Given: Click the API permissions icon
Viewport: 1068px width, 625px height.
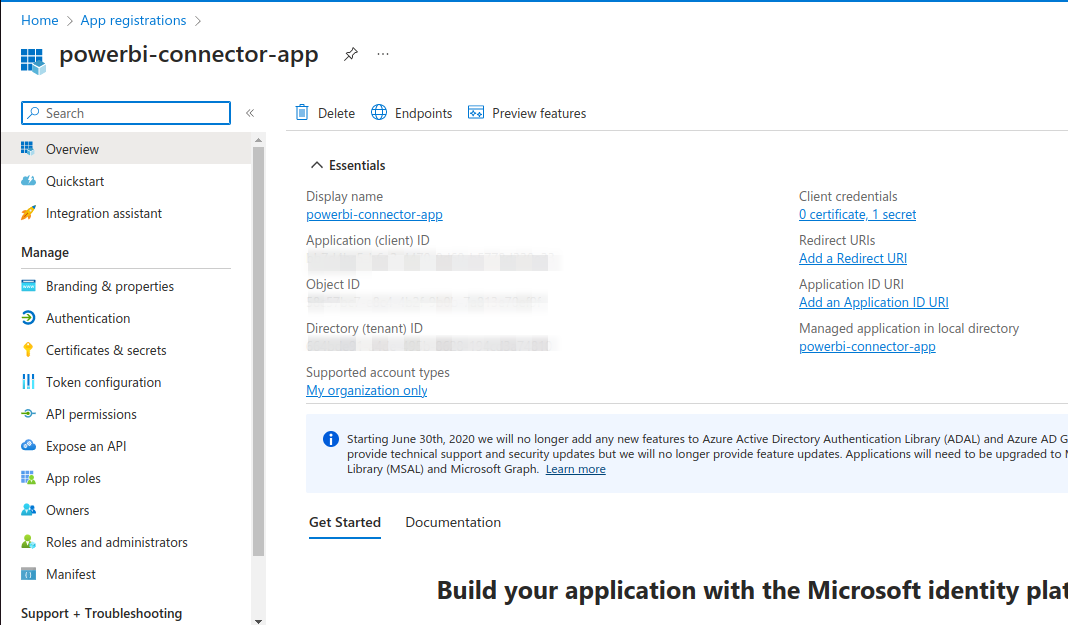Looking at the screenshot, I should click(28, 413).
